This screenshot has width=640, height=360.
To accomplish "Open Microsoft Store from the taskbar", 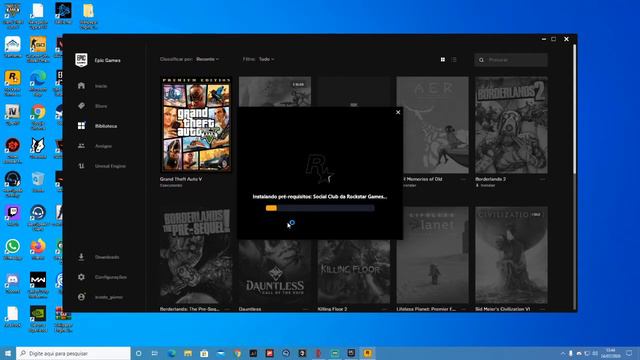I will pyautogui.click(x=204, y=353).
